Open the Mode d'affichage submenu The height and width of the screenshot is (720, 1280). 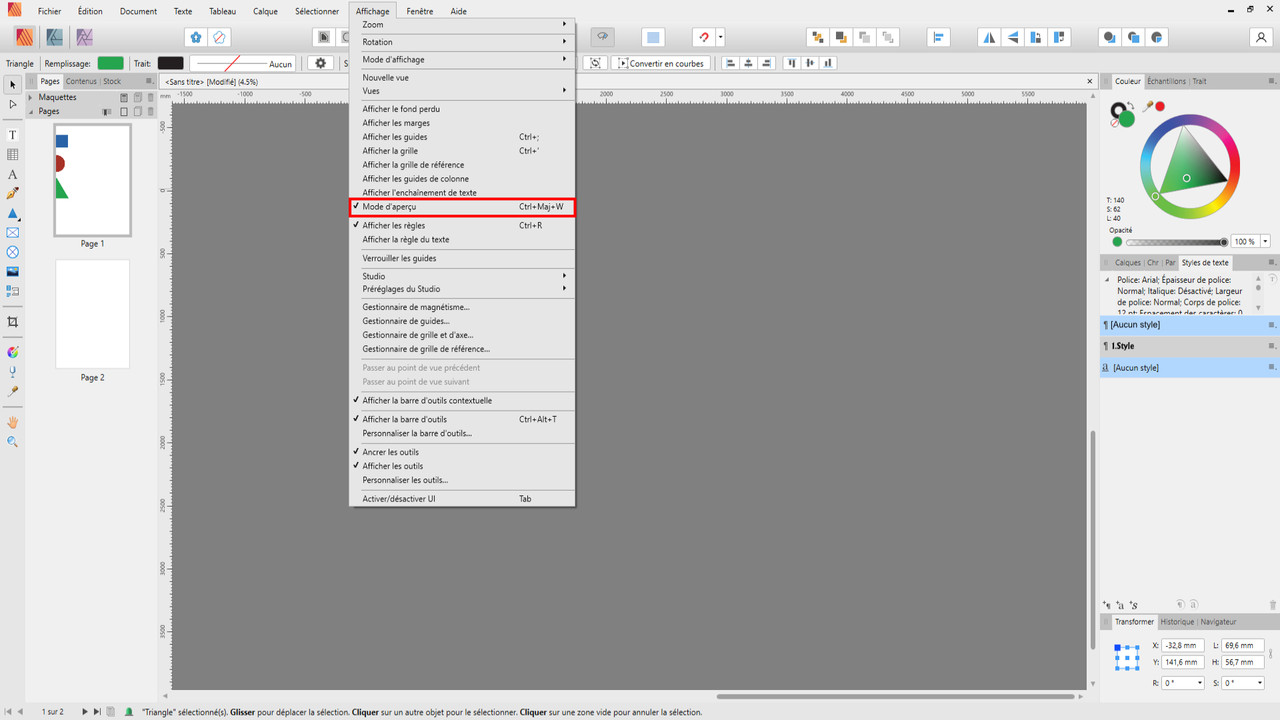click(462, 60)
